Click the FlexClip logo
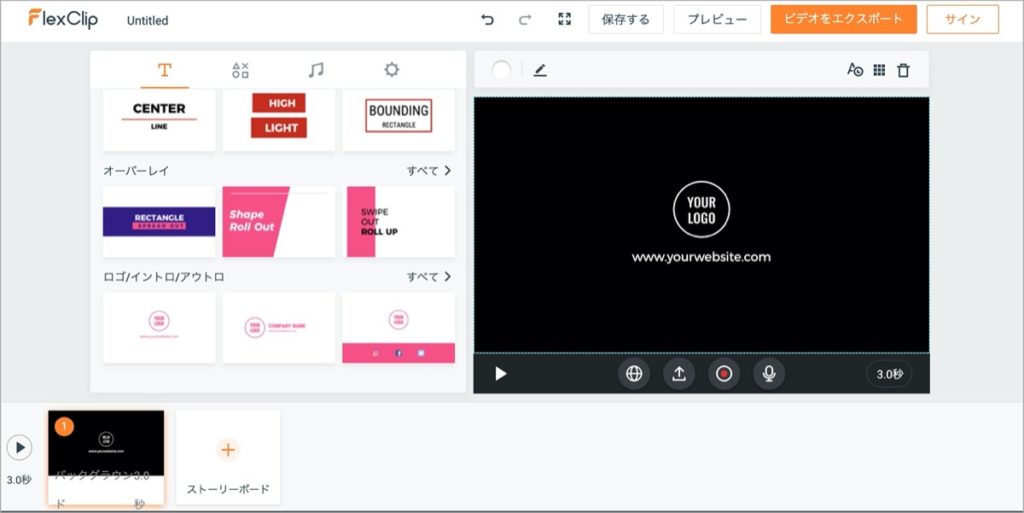Image resolution: width=1024 pixels, height=513 pixels. pyautogui.click(x=63, y=19)
